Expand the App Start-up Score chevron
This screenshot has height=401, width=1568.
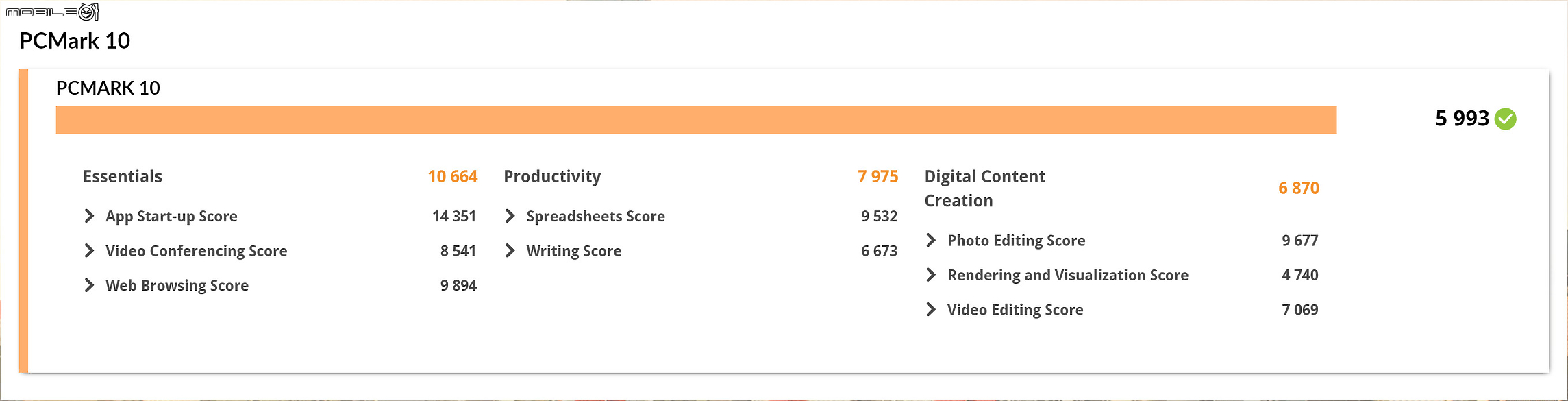[89, 216]
